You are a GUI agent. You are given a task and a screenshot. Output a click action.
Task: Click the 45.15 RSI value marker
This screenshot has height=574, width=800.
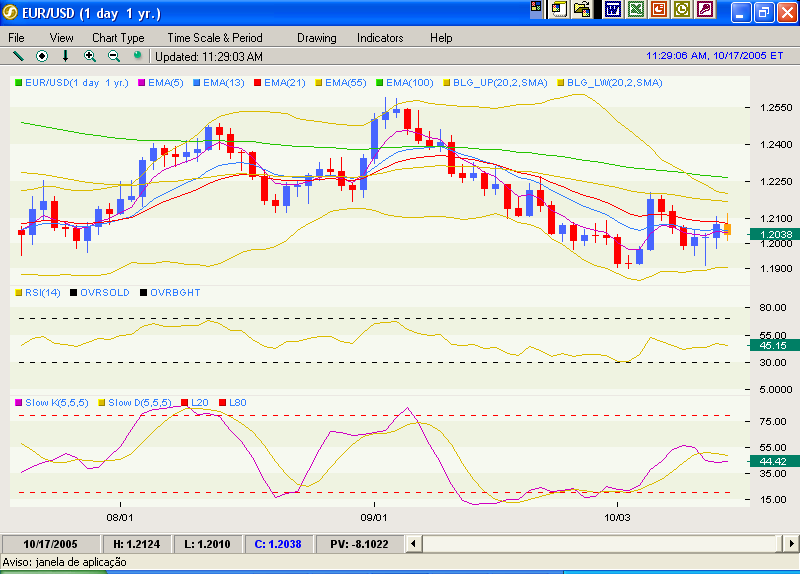(774, 345)
